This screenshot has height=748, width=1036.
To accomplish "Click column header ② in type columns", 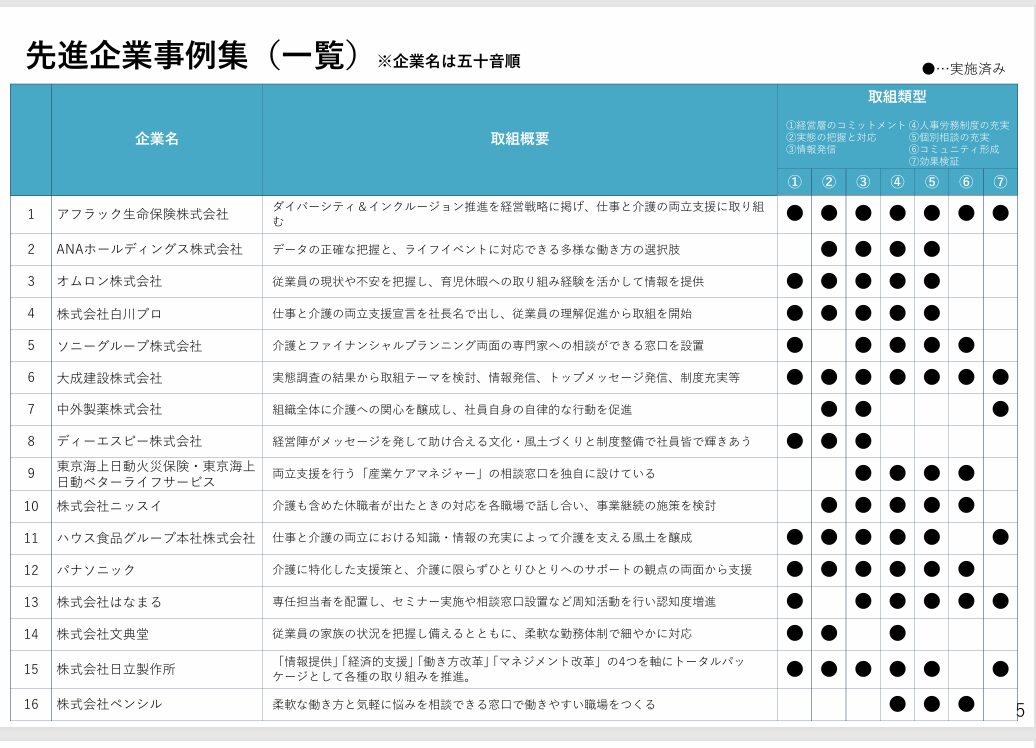I will [829, 182].
